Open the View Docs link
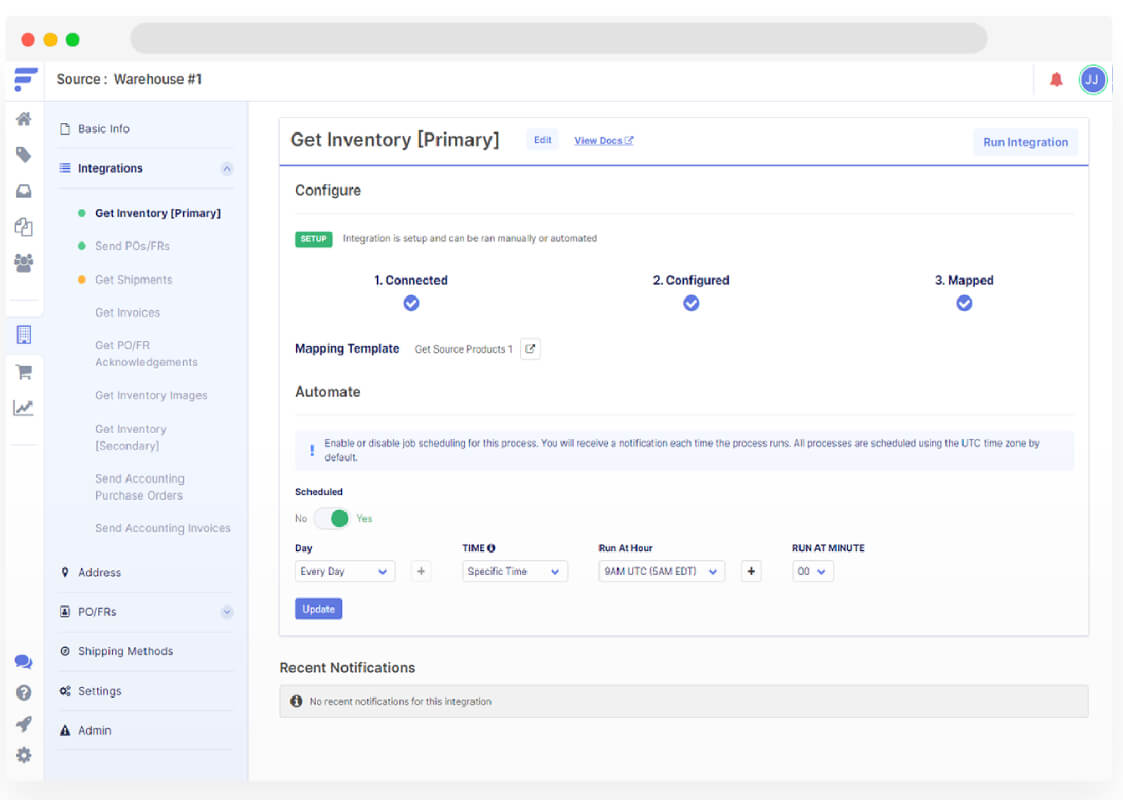Image resolution: width=1123 pixels, height=800 pixels. 603,140
